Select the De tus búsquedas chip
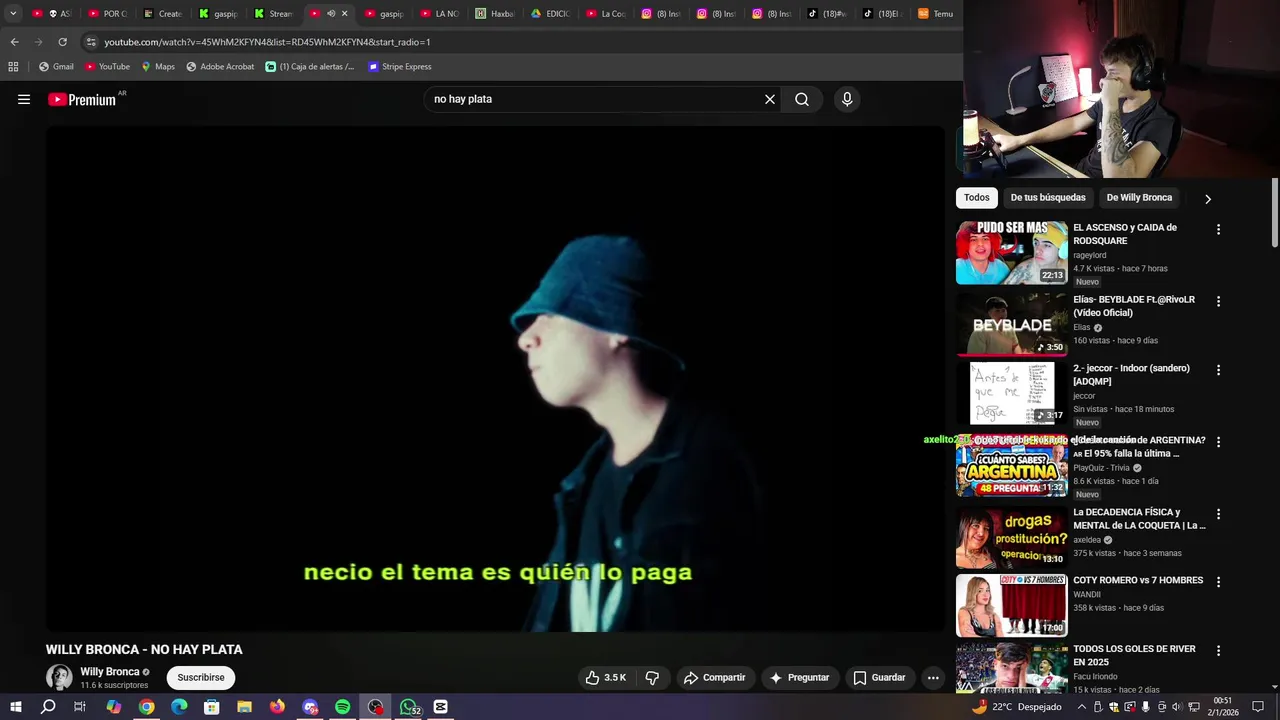Image resolution: width=1280 pixels, height=720 pixels. coord(1048,198)
